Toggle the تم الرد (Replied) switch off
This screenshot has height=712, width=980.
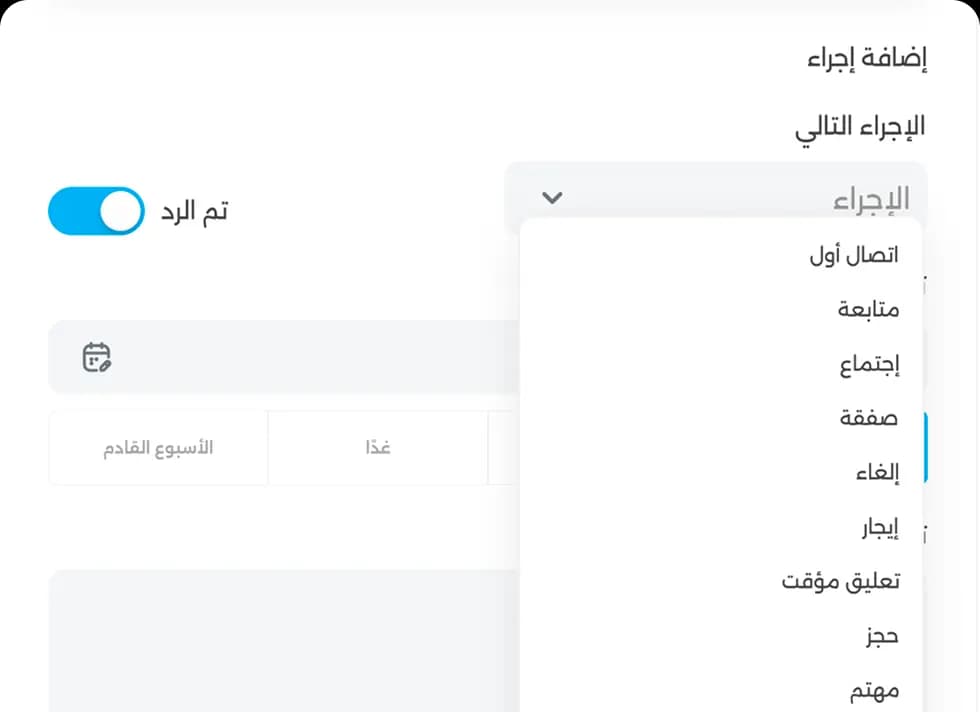pyautogui.click(x=95, y=211)
